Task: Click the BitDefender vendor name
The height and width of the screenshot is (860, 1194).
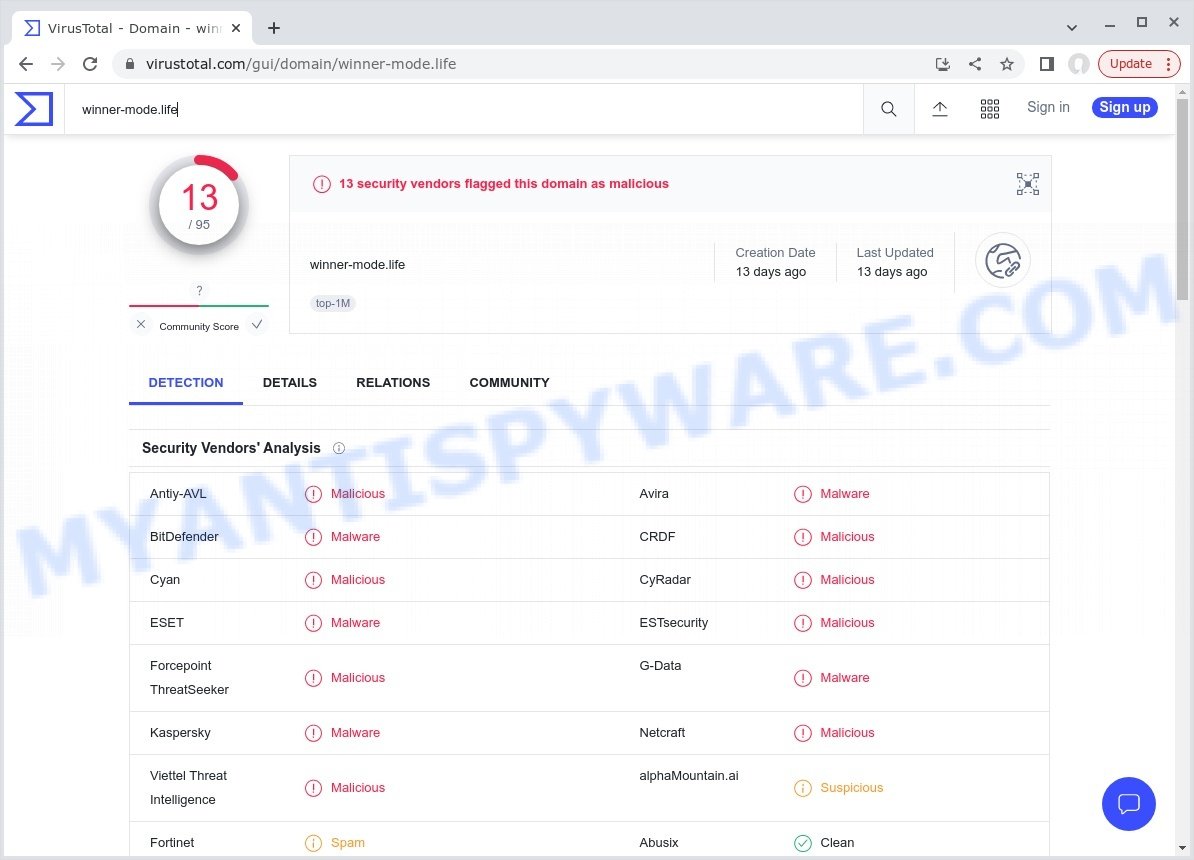Action: click(184, 537)
